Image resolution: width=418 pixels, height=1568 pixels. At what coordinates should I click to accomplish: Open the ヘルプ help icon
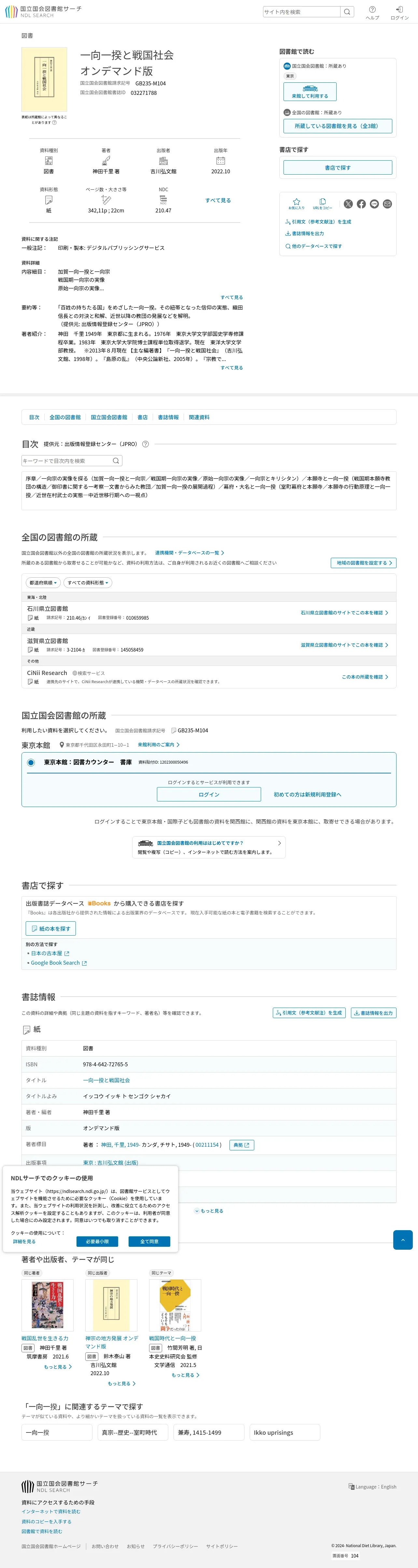coord(372,13)
